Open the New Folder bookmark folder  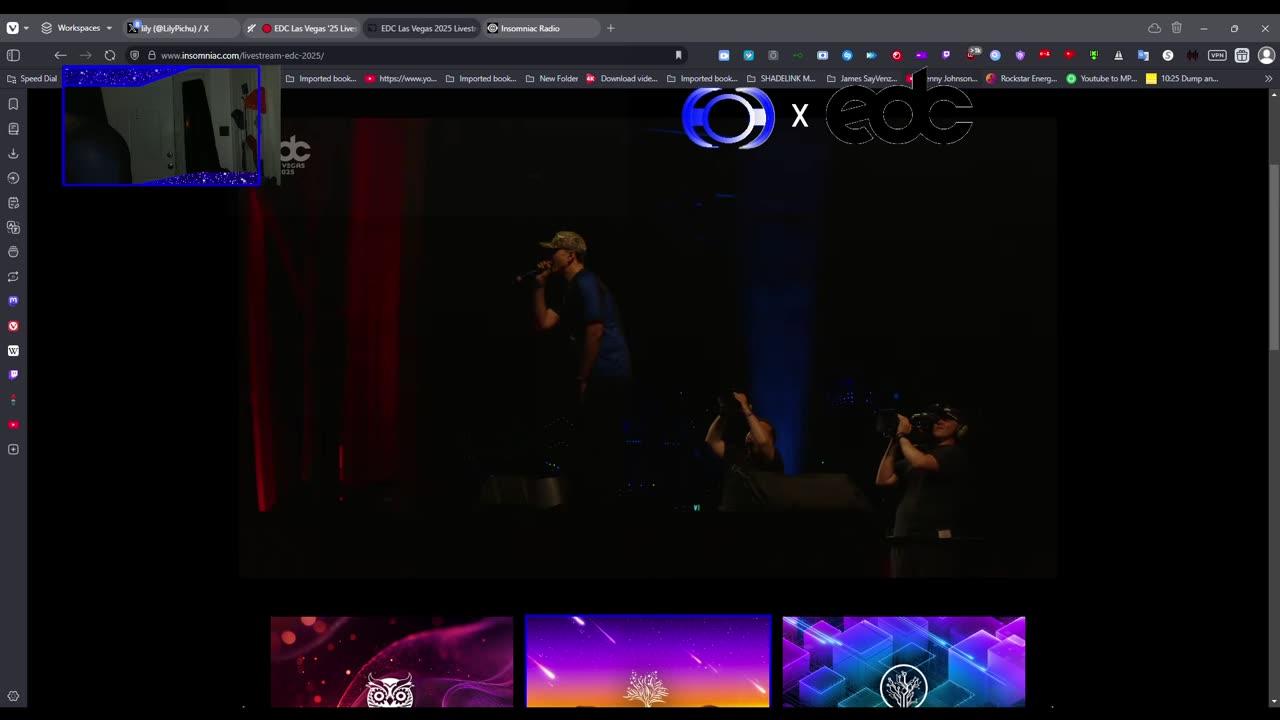(552, 78)
